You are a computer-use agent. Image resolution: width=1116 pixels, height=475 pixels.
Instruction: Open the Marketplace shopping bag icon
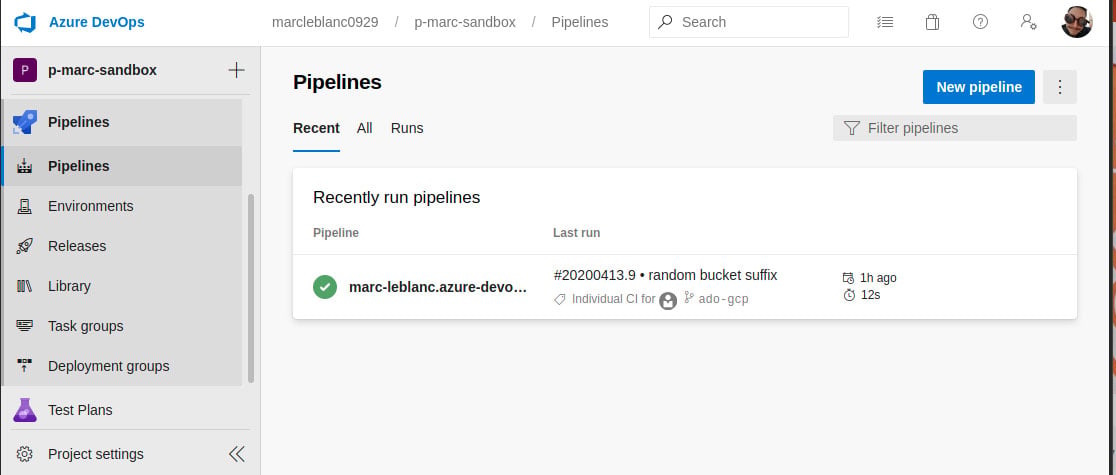coord(932,22)
